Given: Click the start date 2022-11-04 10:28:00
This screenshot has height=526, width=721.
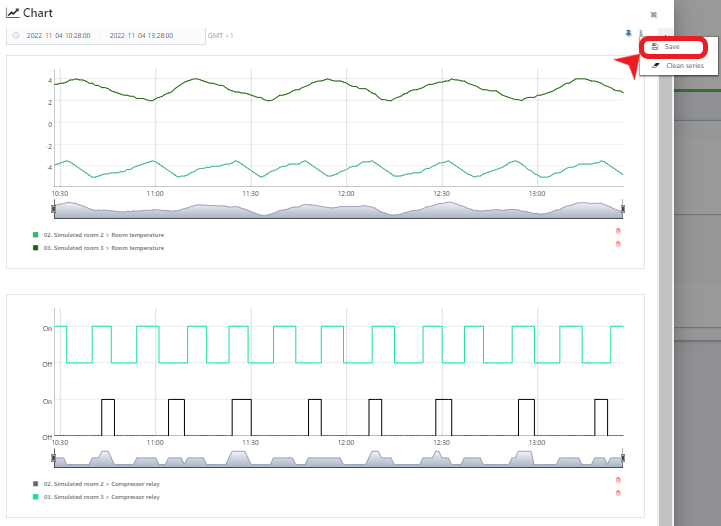Looking at the screenshot, I should [x=58, y=36].
